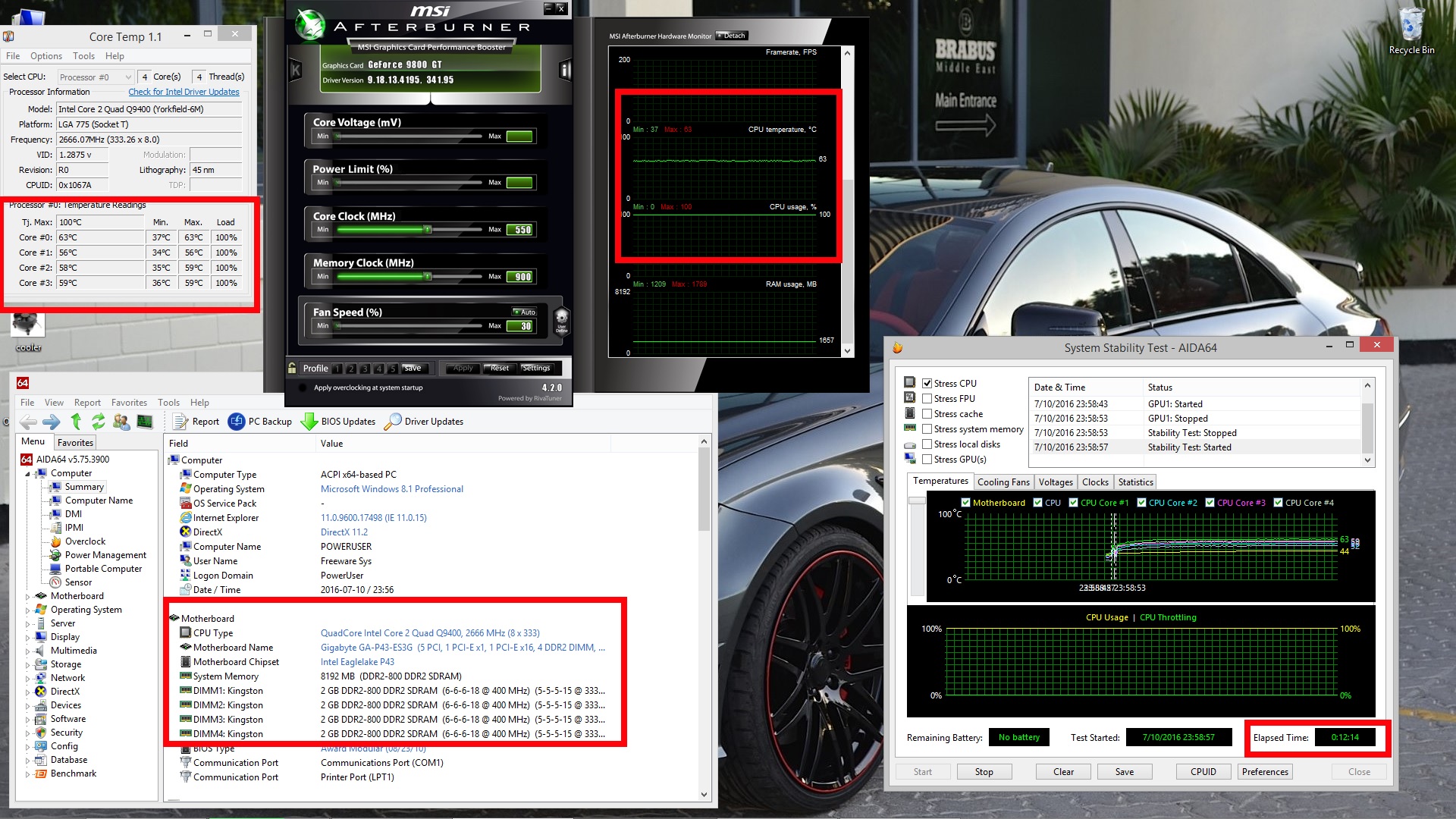The image size is (1456, 819).
Task: Click the Fan Speed slider track
Action: pos(409,326)
